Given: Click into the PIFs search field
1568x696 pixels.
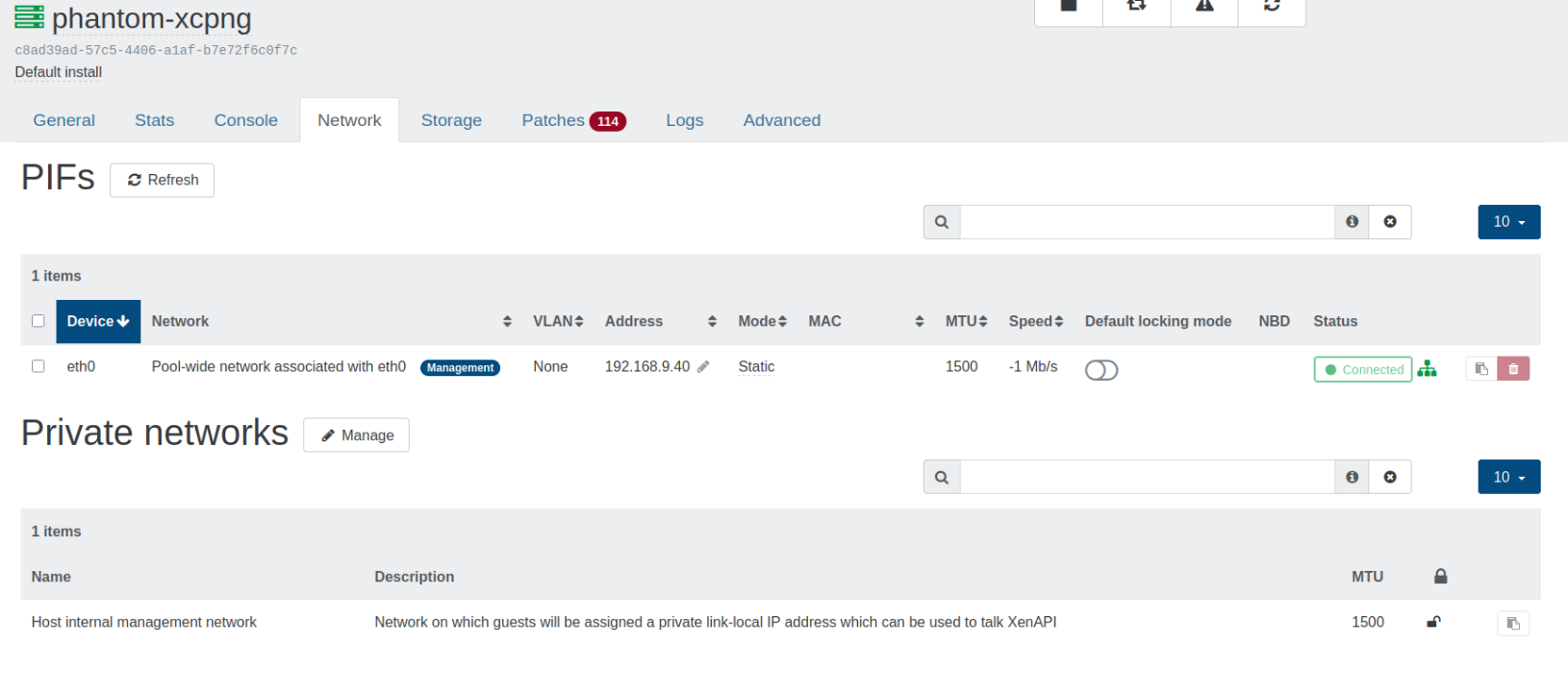Looking at the screenshot, I should [1147, 222].
